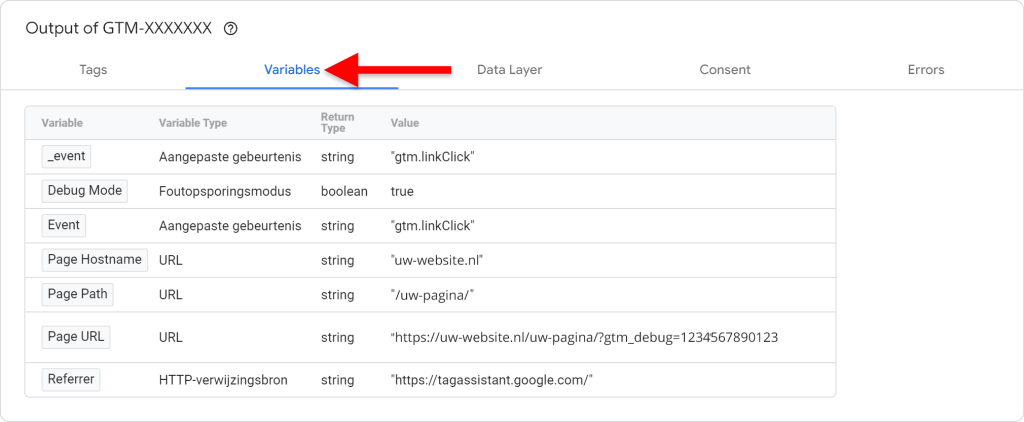Click the _event variable chip
Viewport: 1024px width, 422px height.
pyautogui.click(x=67, y=156)
